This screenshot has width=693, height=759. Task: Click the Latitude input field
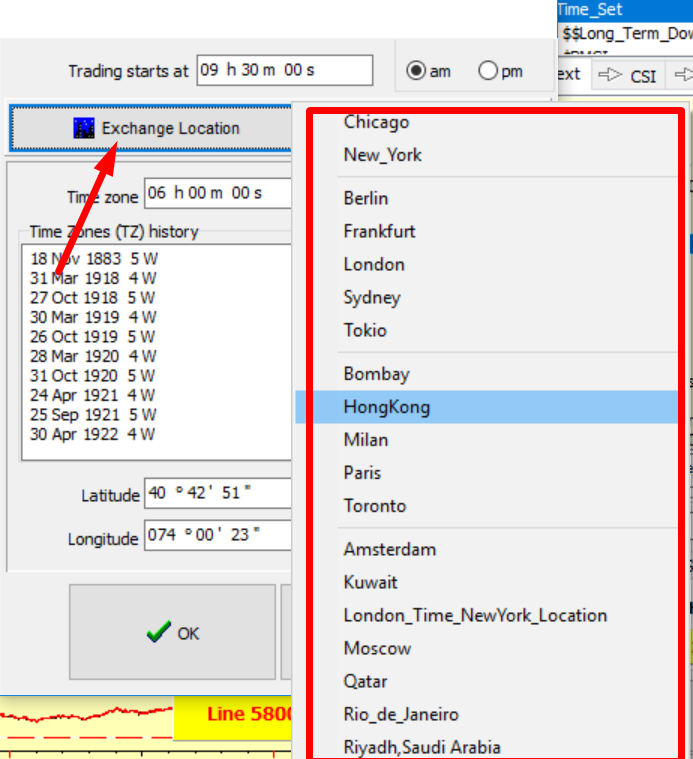pyautogui.click(x=217, y=493)
